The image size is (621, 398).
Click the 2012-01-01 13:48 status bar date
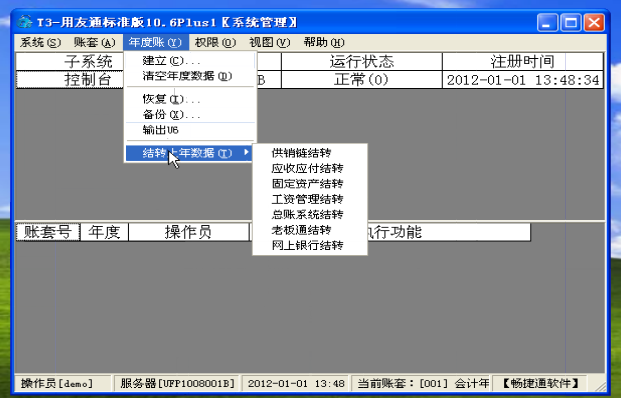295,383
